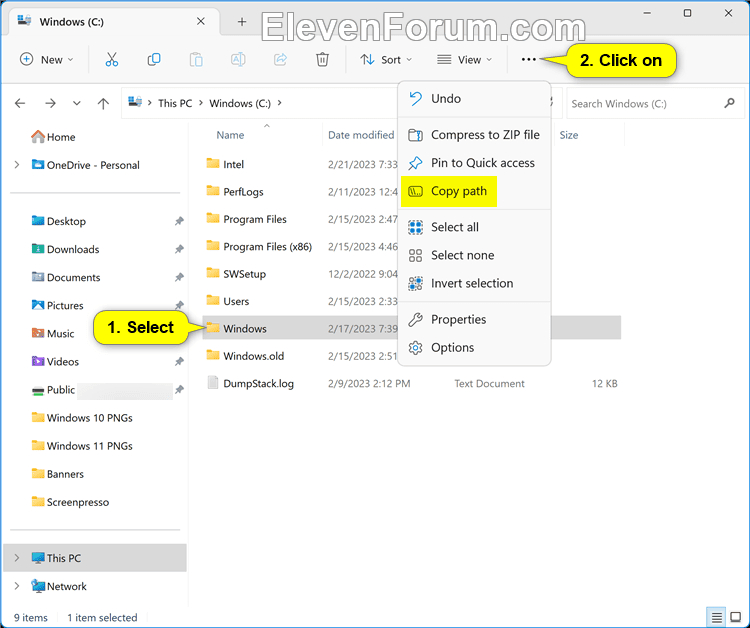Click Windows (C:) in the breadcrumb
Viewport: 750px width, 628px height.
tap(240, 103)
